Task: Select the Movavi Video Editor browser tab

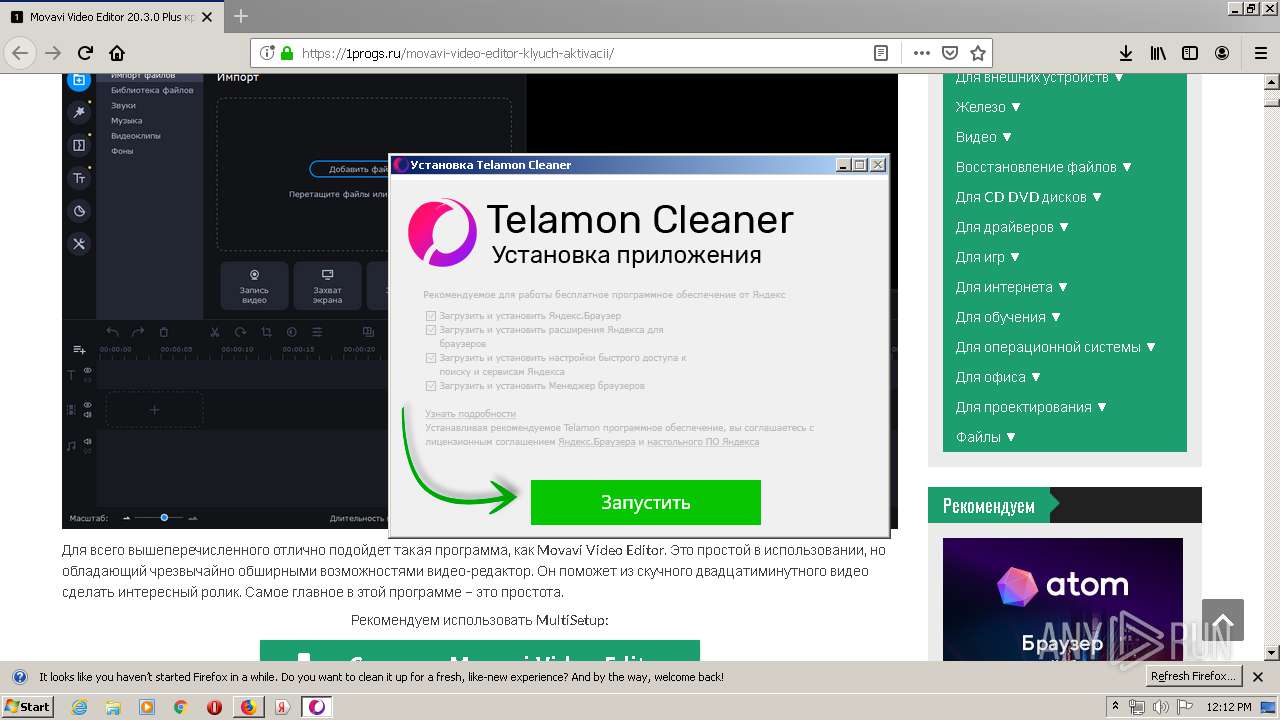Action: 113,17
